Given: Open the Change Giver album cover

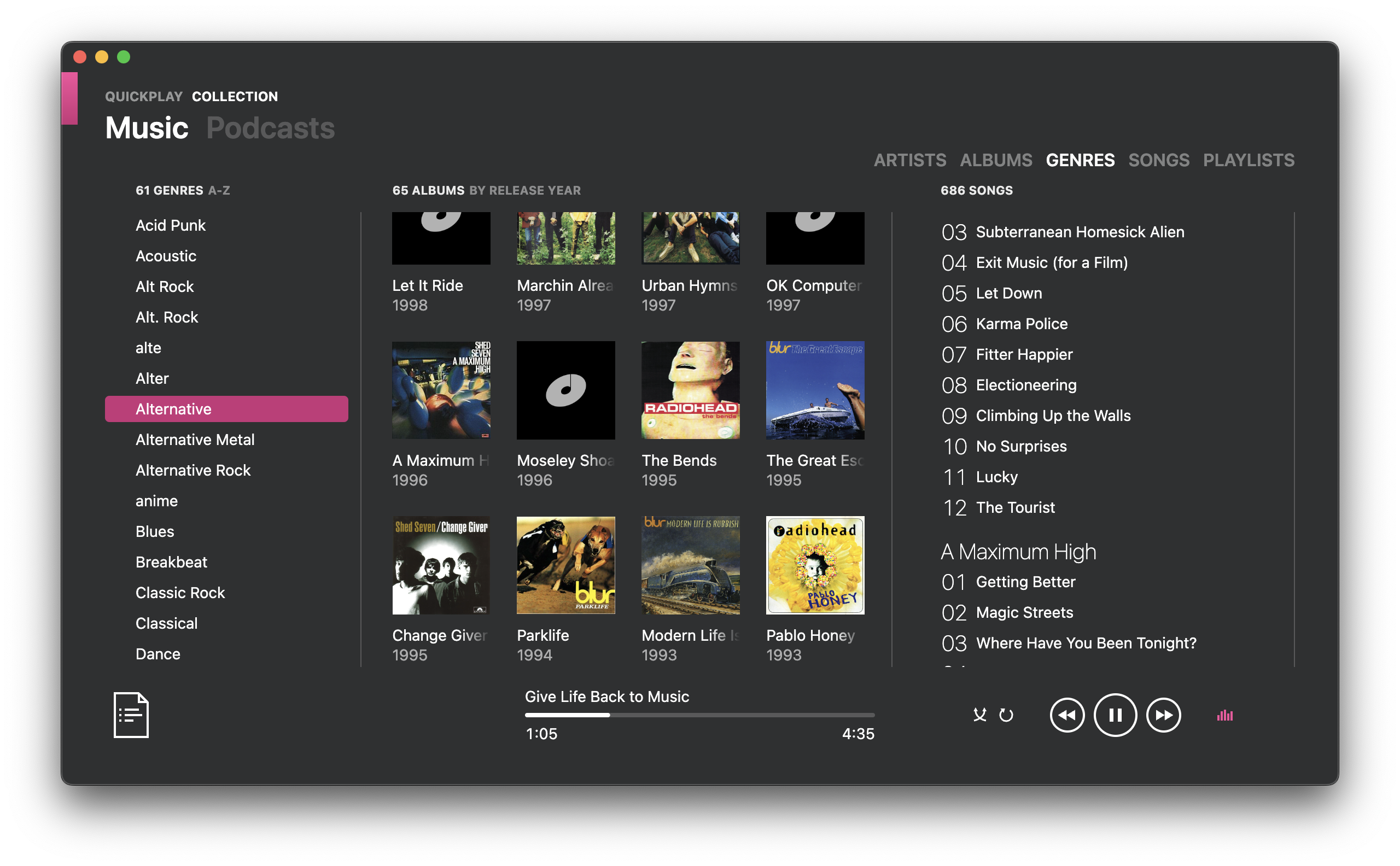Looking at the screenshot, I should [x=441, y=565].
